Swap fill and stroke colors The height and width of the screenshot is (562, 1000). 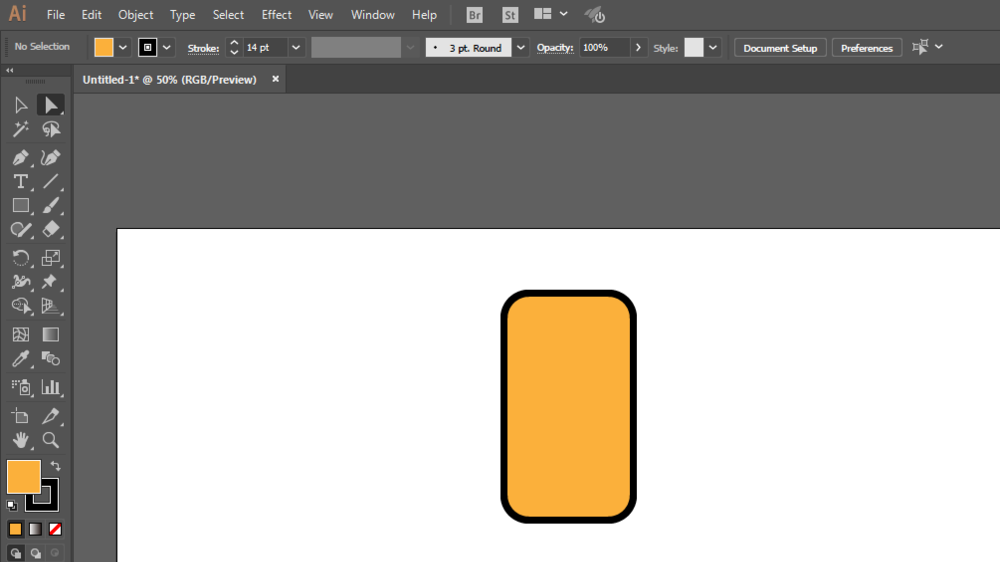click(x=56, y=466)
